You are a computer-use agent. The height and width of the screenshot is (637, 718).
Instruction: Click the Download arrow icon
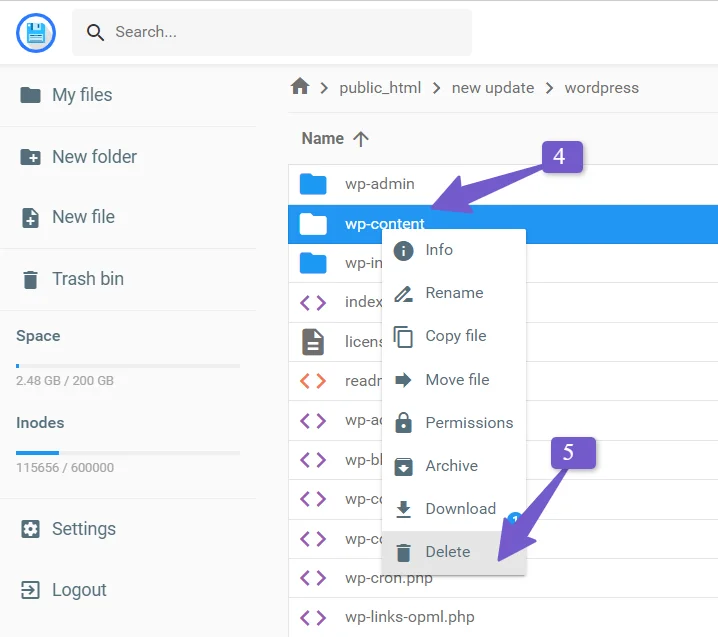[x=403, y=509]
